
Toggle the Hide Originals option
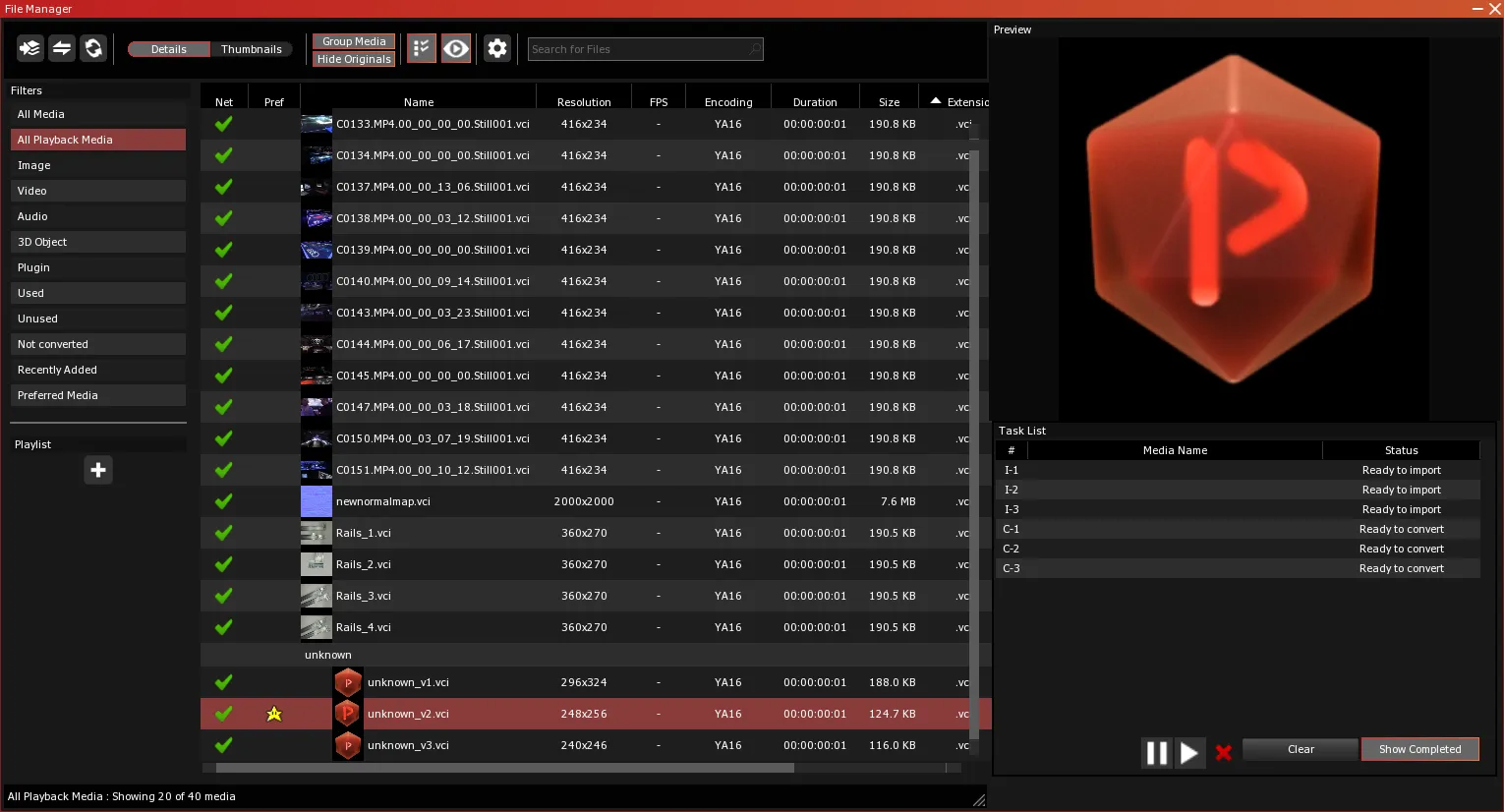point(354,59)
